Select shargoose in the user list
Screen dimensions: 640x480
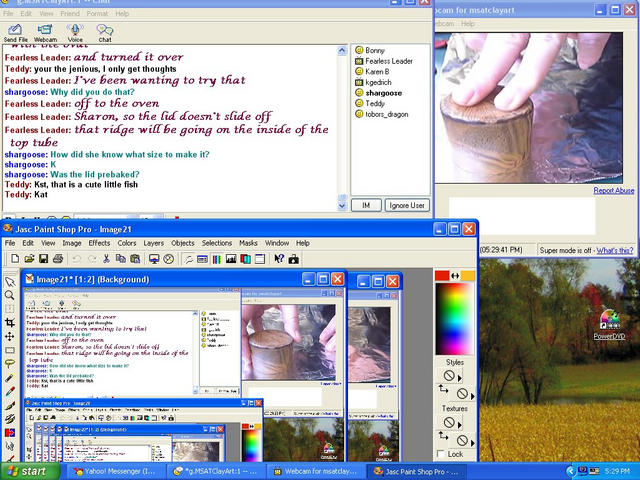[378, 93]
